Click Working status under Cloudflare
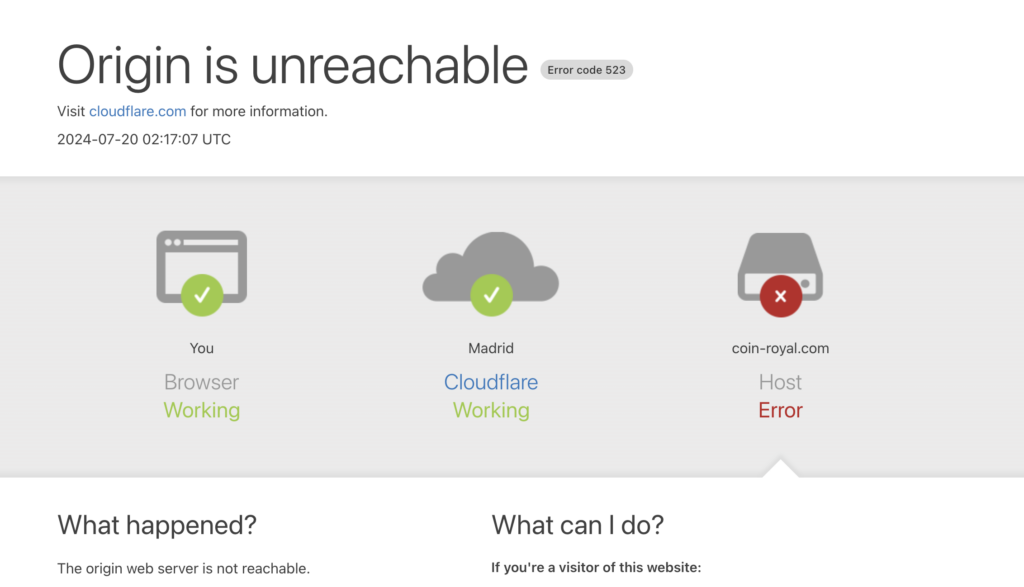Viewport: 1024px width, 587px height. [491, 410]
